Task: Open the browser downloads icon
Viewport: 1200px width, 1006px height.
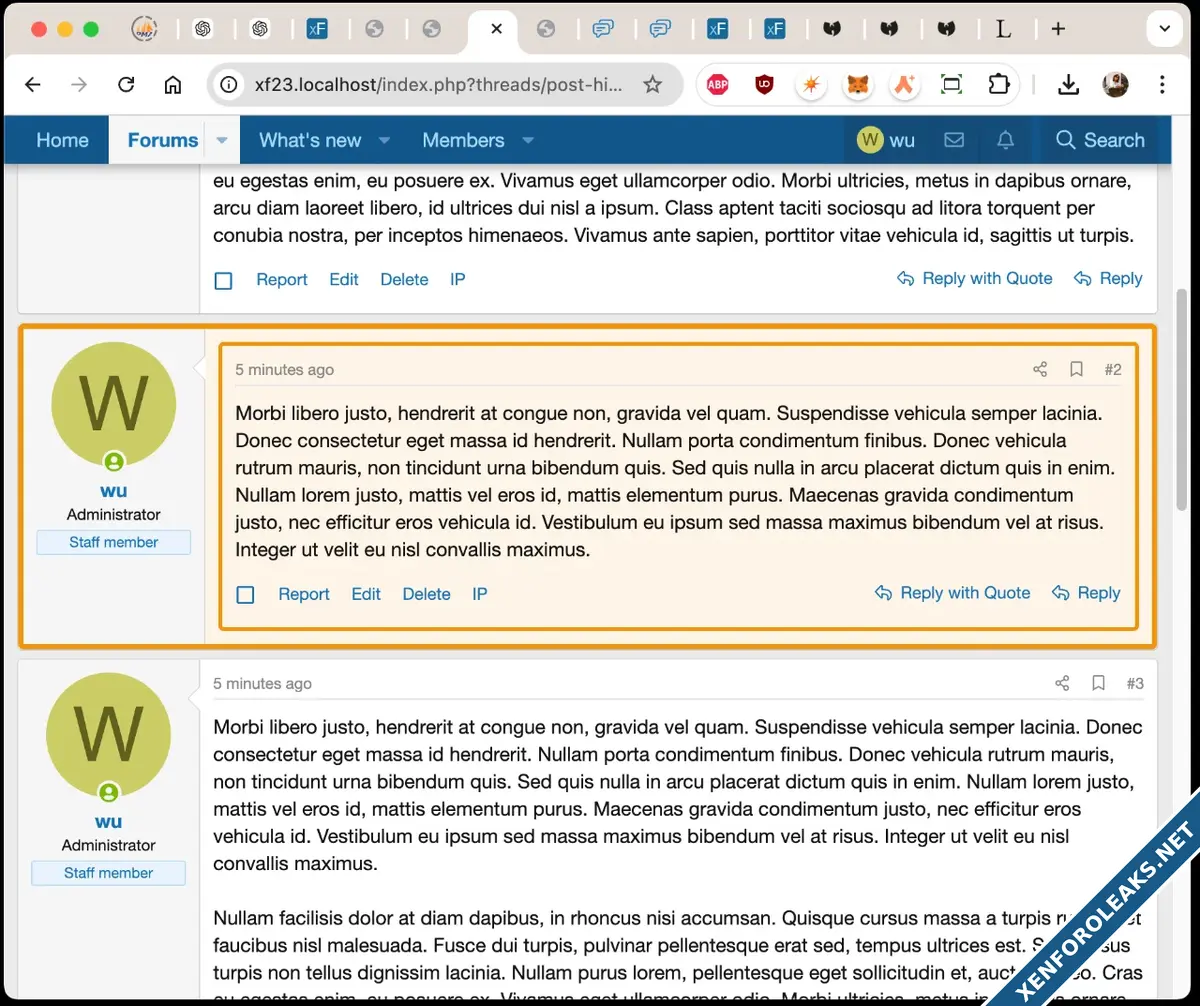Action: (1068, 85)
